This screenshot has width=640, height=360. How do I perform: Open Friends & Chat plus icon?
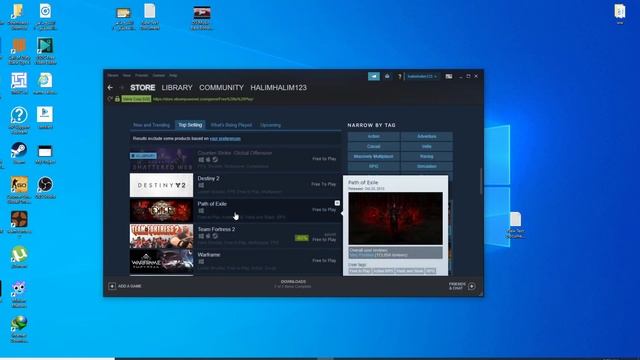coord(472,286)
